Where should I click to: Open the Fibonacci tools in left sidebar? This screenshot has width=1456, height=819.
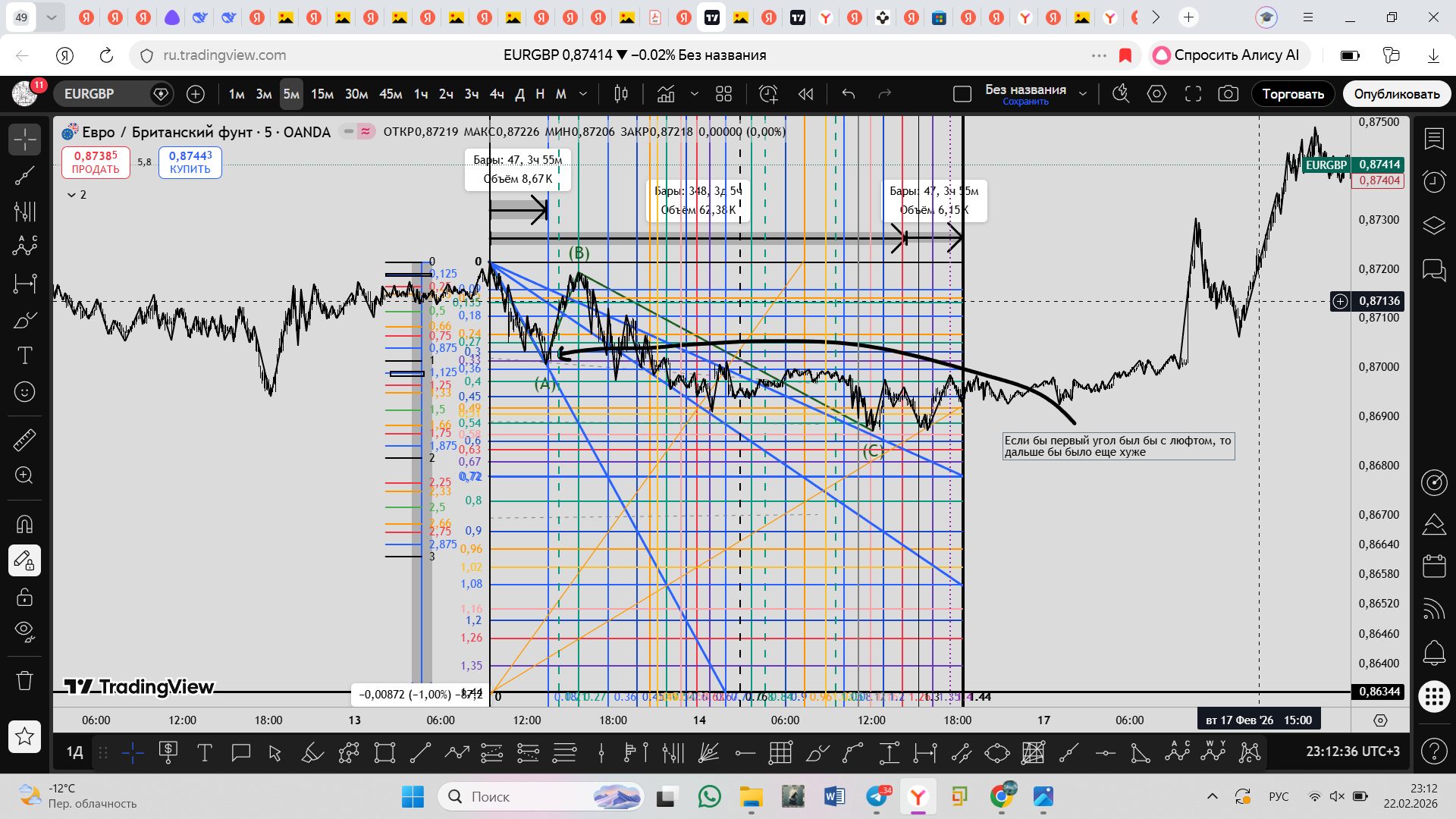24,212
